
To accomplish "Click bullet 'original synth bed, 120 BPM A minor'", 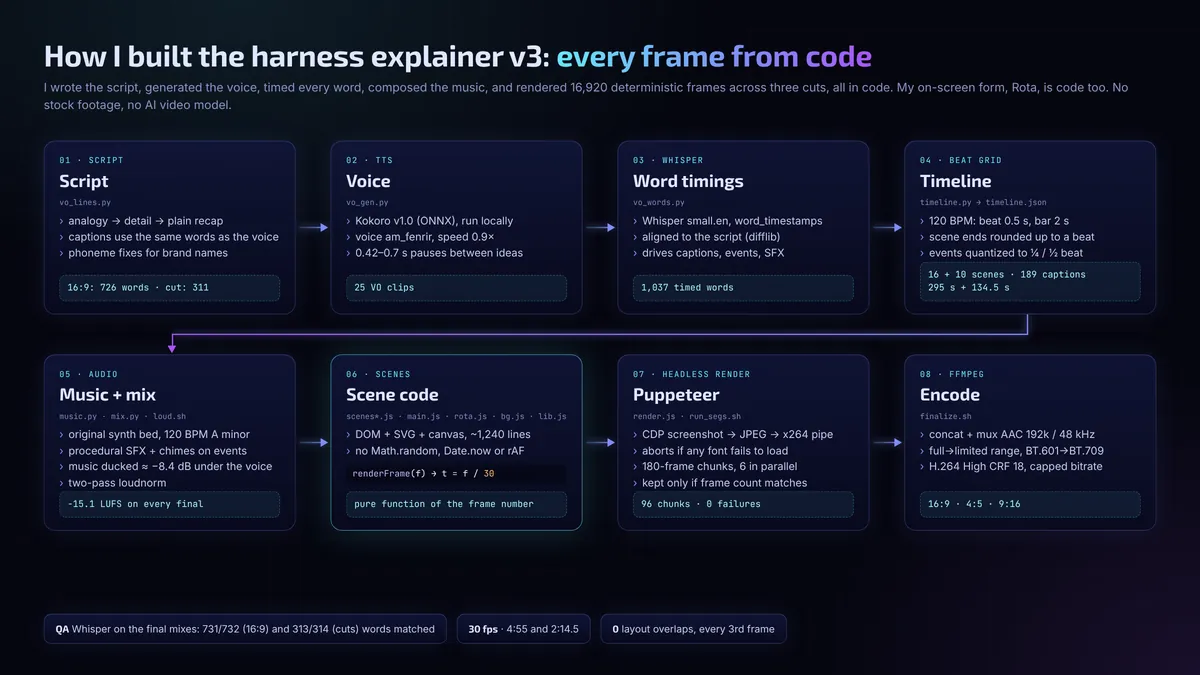I will [x=154, y=434].
